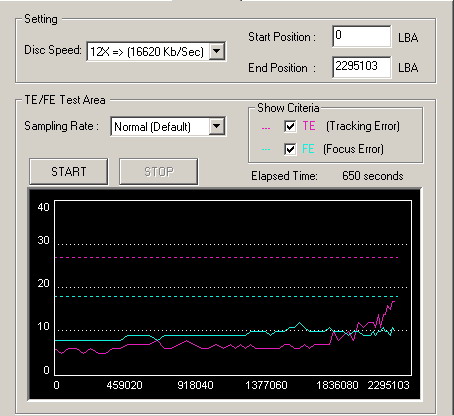Click the grayed STOP button
Image resolution: width=454 pixels, height=416 pixels.
click(159, 172)
